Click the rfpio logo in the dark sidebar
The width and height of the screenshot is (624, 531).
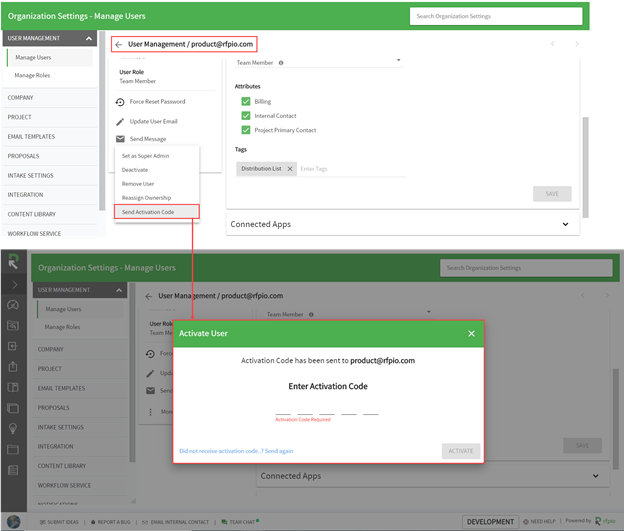(x=13, y=262)
